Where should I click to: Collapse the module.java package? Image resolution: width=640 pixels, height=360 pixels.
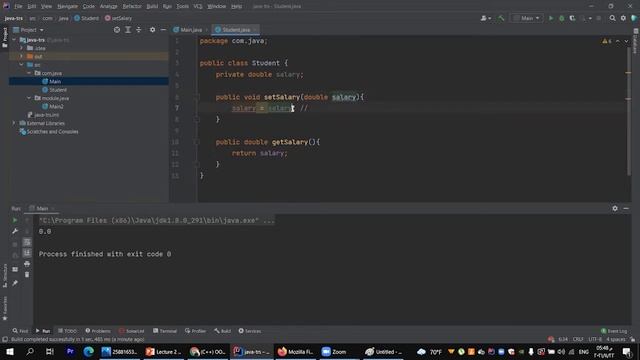pos(29,98)
